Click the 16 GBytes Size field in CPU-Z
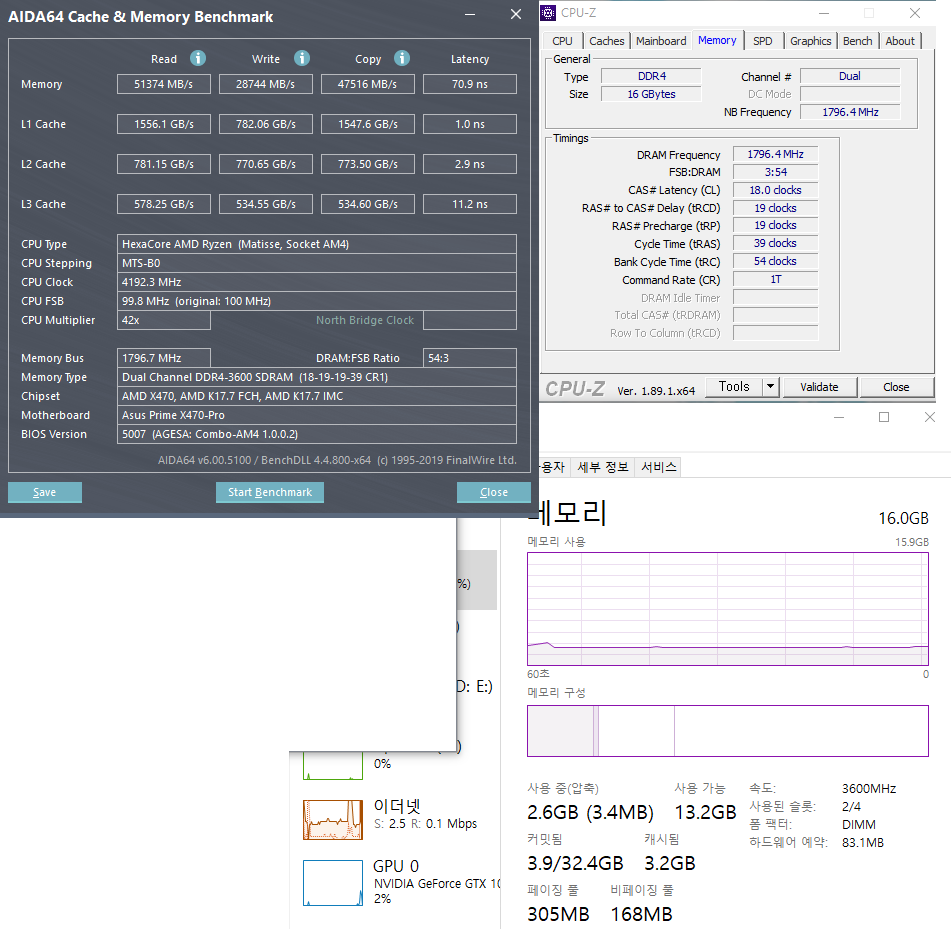 tap(651, 95)
